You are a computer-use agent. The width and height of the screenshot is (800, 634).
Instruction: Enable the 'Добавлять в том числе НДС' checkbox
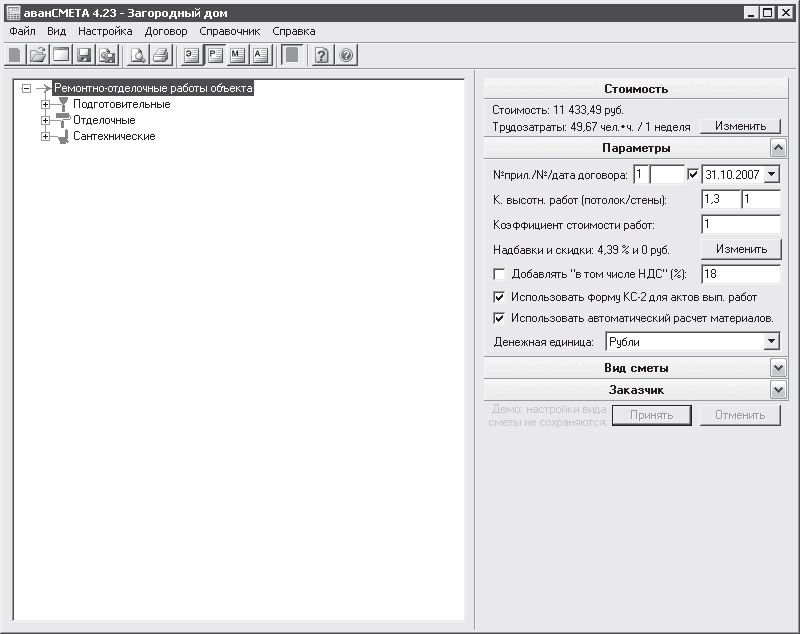pos(499,274)
